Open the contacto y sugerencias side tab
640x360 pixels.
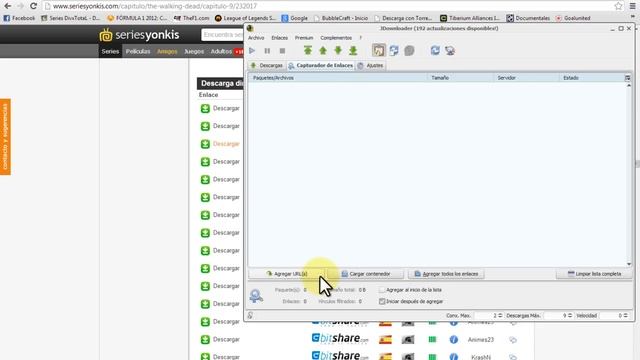(x=5, y=137)
